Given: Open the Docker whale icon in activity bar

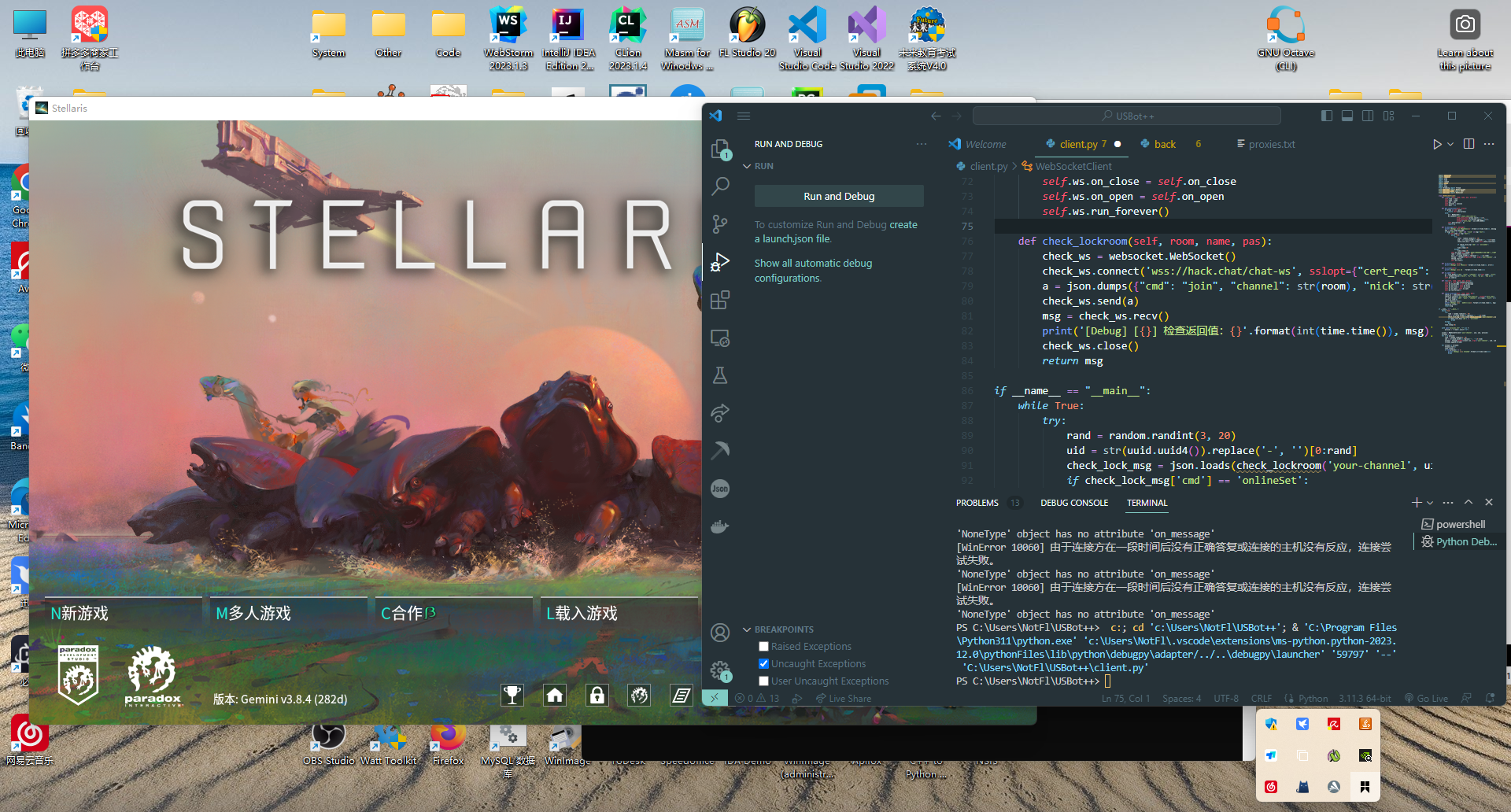Looking at the screenshot, I should coord(720,526).
